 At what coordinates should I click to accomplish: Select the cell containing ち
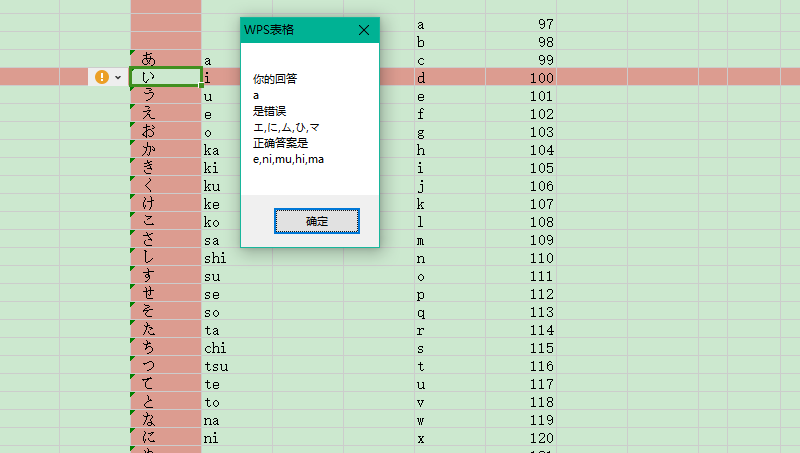pyautogui.click(x=166, y=347)
